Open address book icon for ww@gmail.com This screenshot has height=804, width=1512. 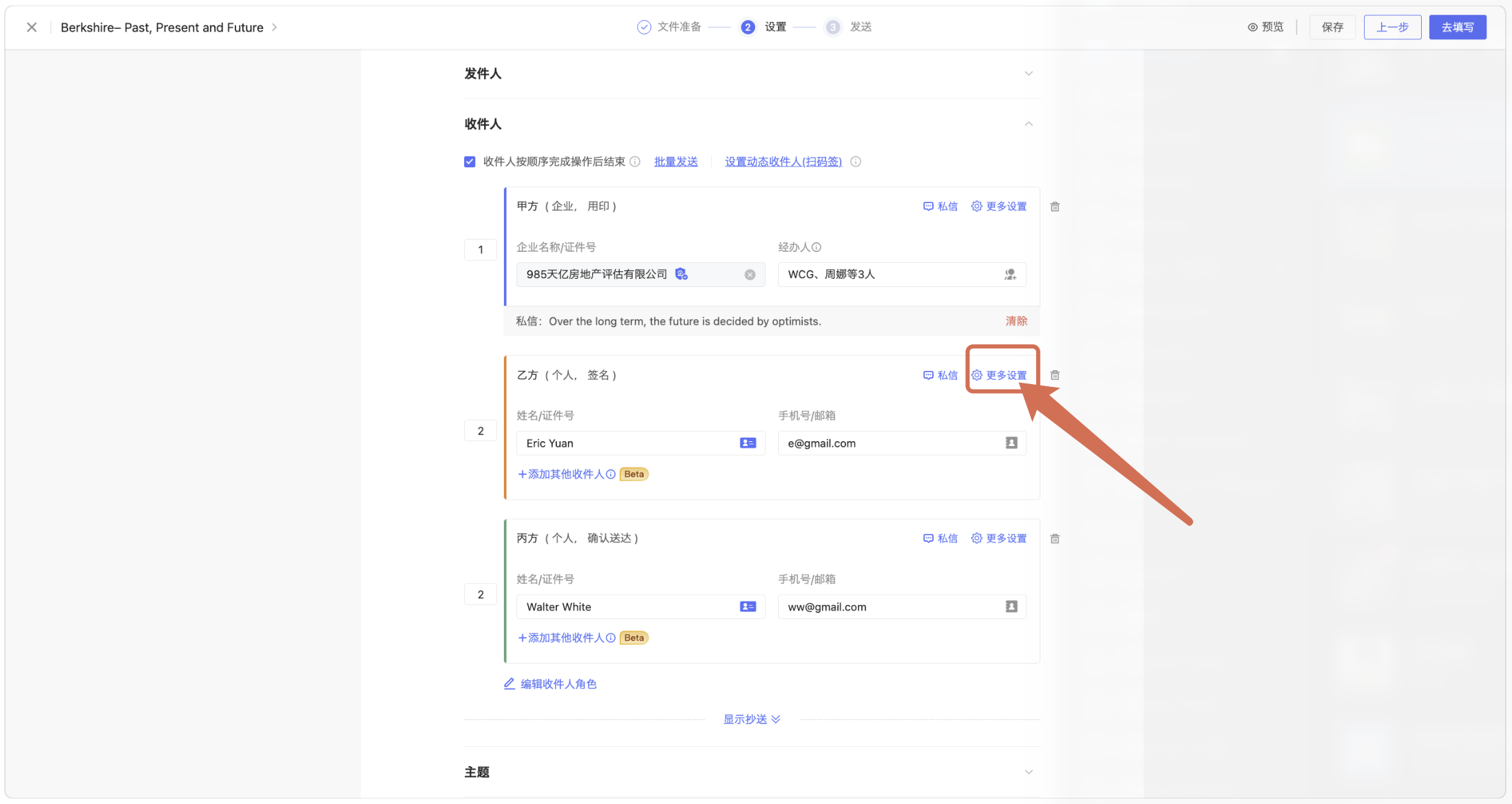1011,606
